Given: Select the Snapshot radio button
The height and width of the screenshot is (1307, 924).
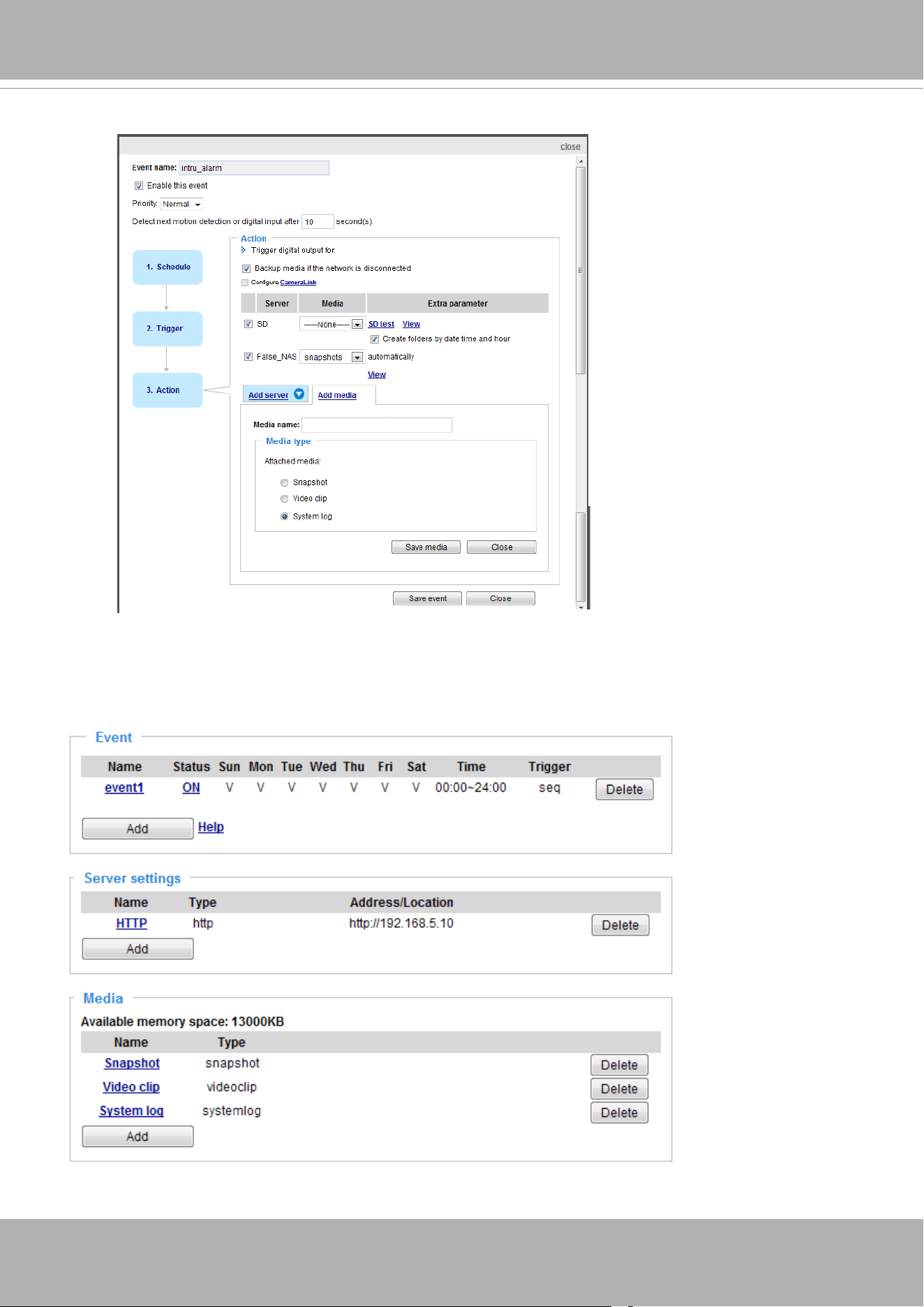Looking at the screenshot, I should [x=284, y=482].
